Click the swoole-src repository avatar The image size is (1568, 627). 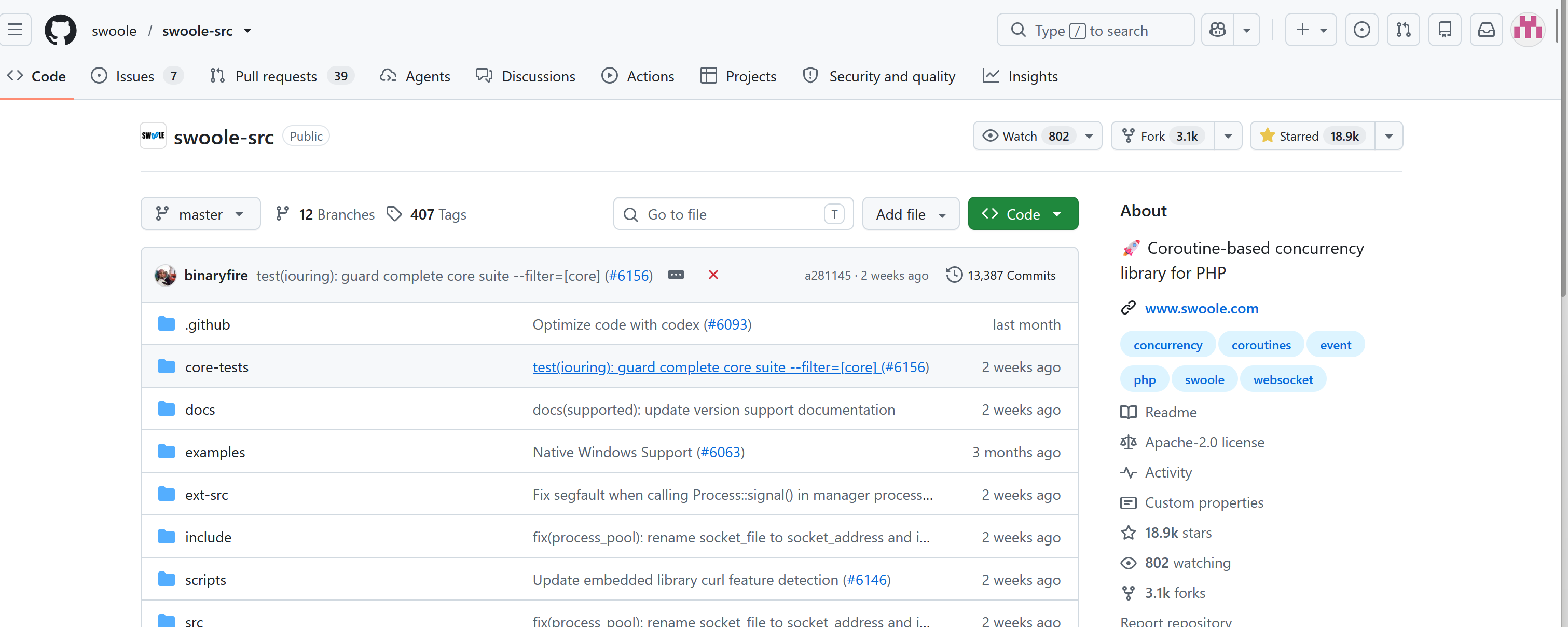(153, 136)
